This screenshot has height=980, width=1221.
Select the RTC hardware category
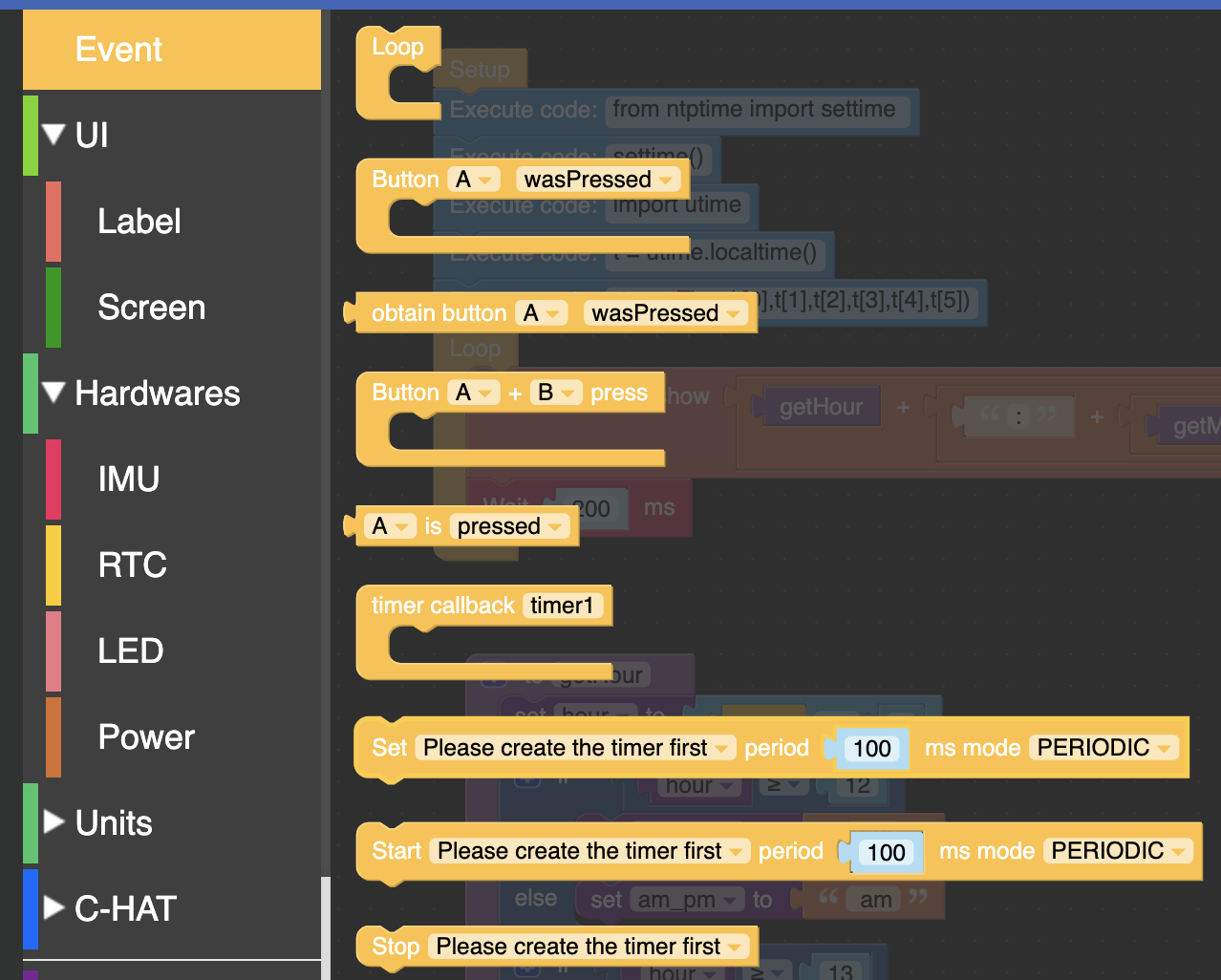click(x=132, y=565)
